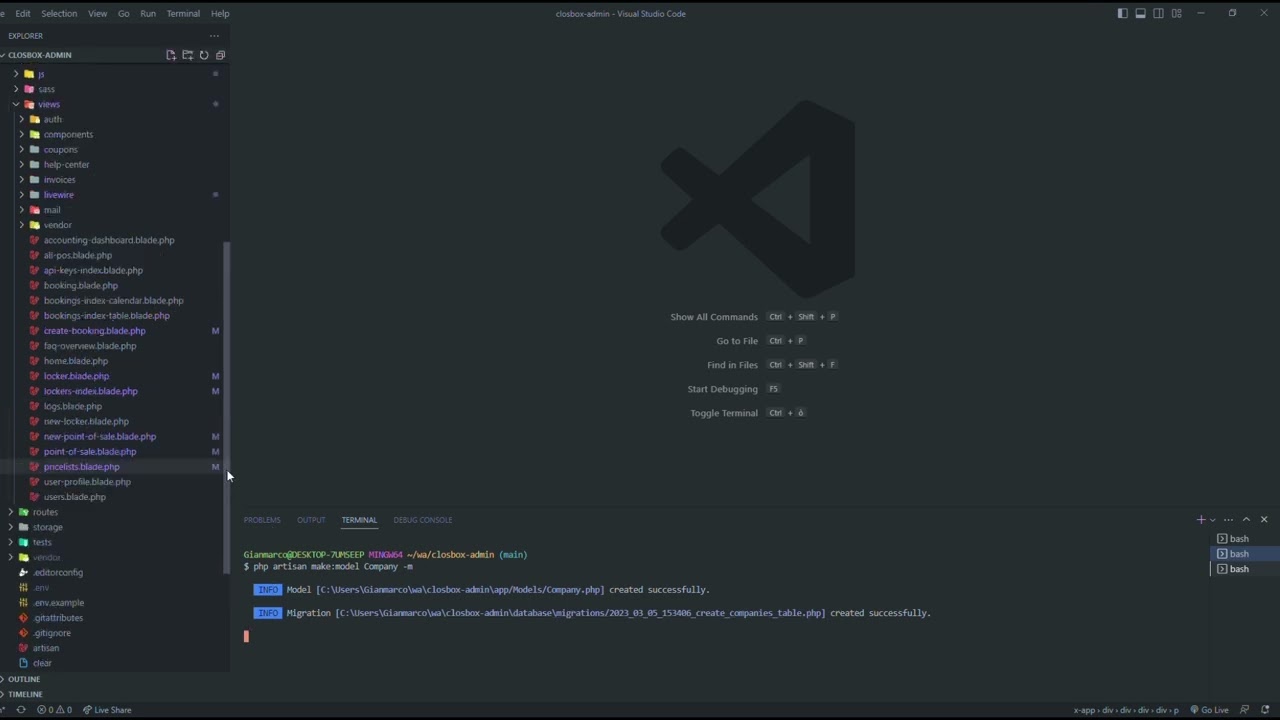Start a Live Share session
The height and width of the screenshot is (720, 1280).
[107, 710]
